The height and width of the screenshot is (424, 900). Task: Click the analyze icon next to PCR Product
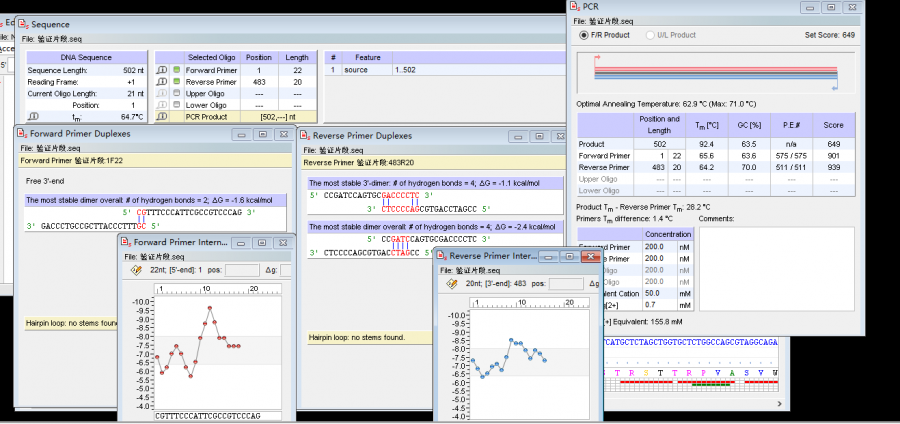pos(162,116)
